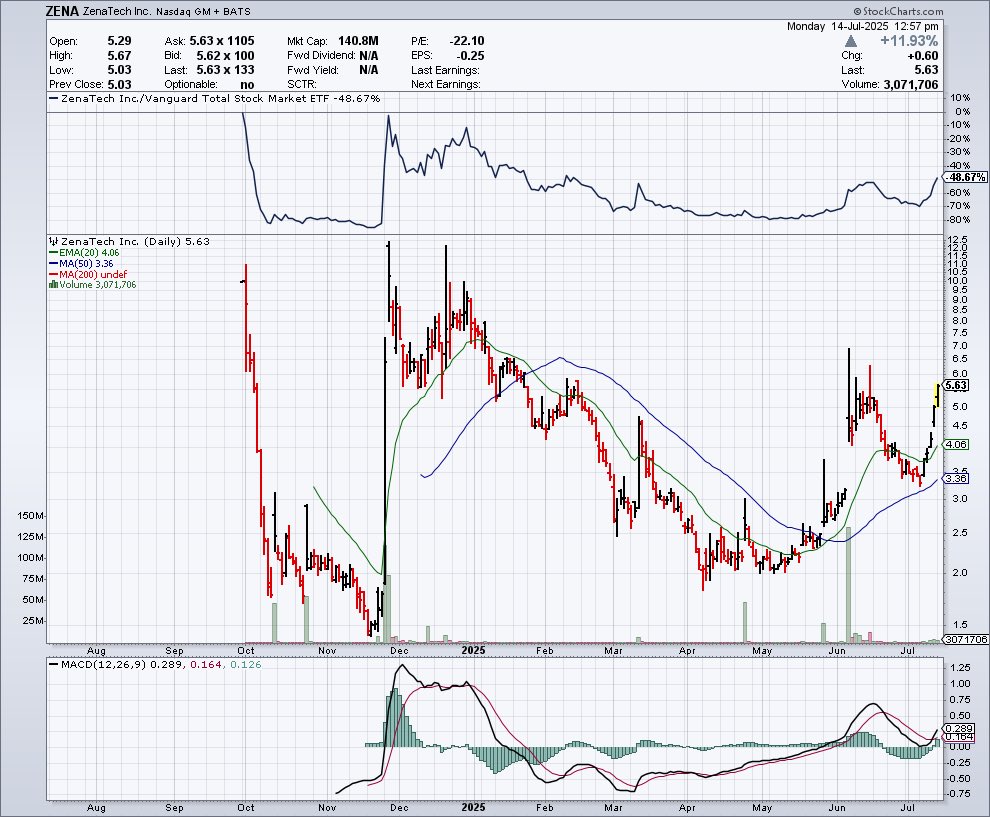Click the EPS value -0.25

click(471, 56)
